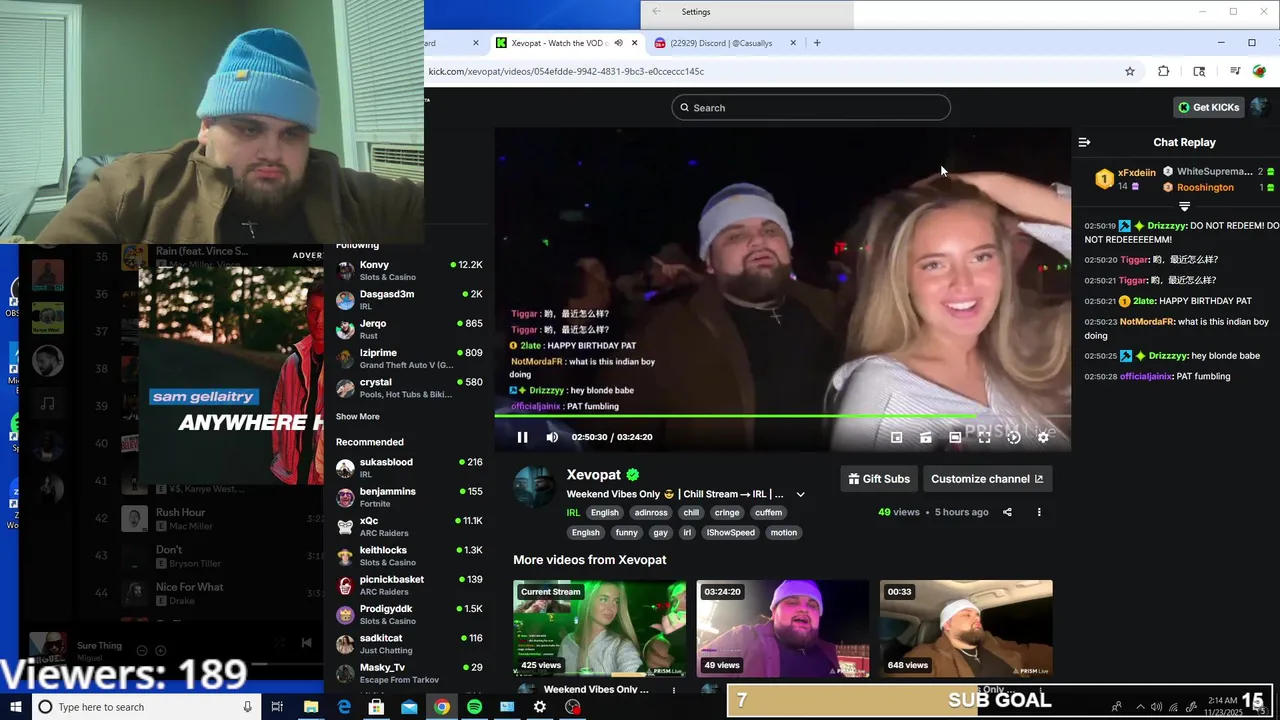Expand the stream title chevron
Screen dimensions: 1280x720
[x=800, y=494]
